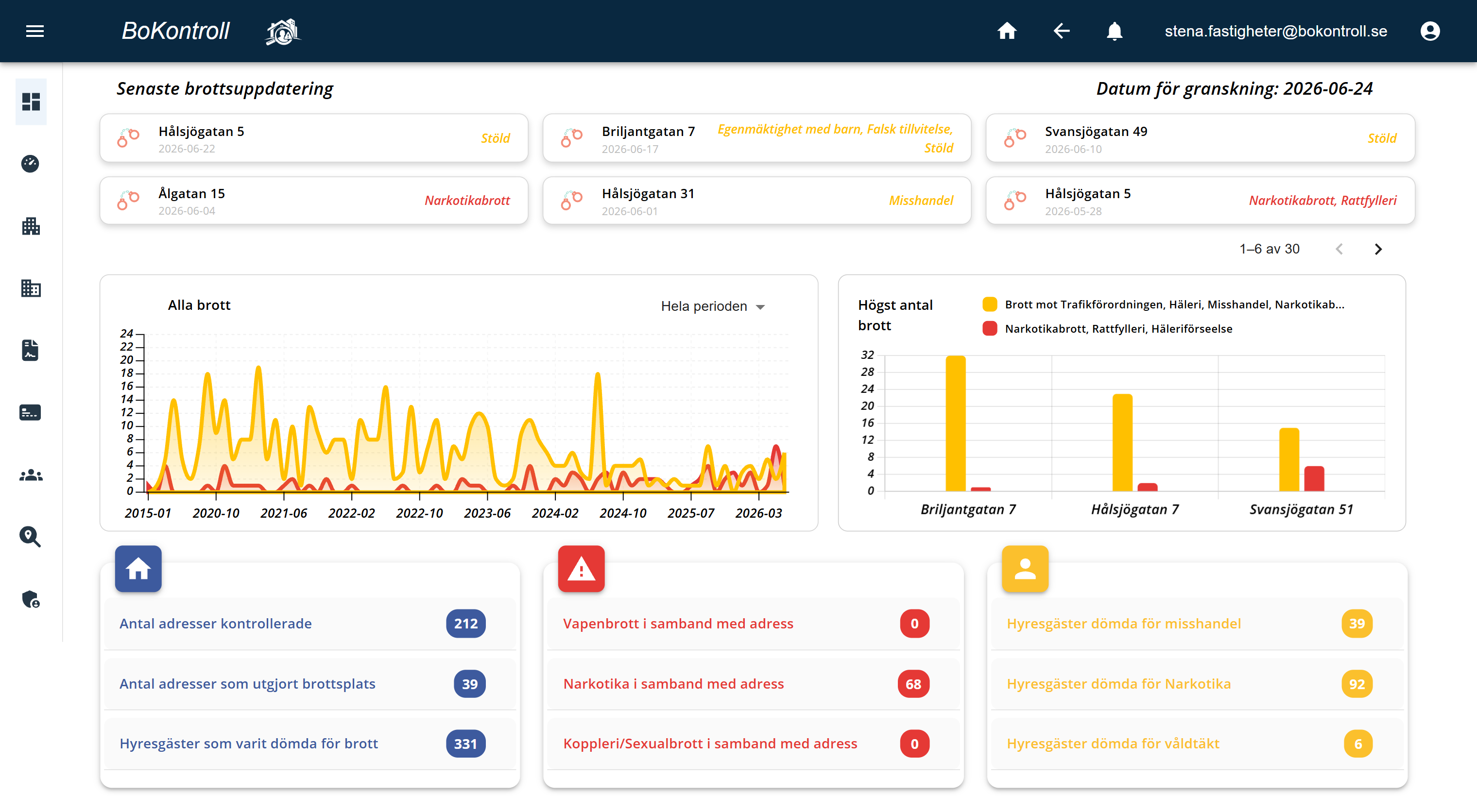1477x812 pixels.
Task: Click previous page chevron in pagination
Action: coord(1340,249)
